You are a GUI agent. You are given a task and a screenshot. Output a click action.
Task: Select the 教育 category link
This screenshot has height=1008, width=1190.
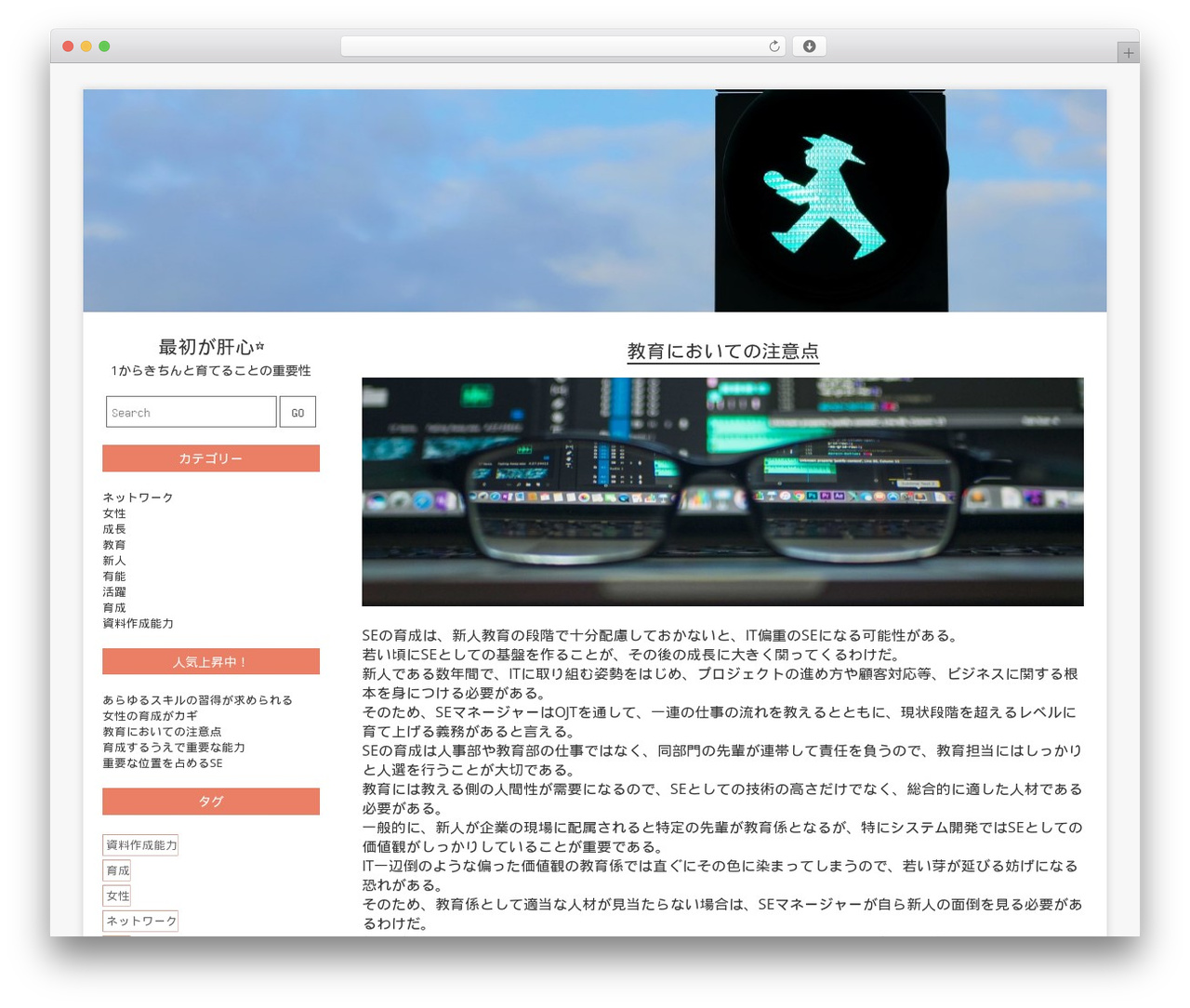point(114,545)
